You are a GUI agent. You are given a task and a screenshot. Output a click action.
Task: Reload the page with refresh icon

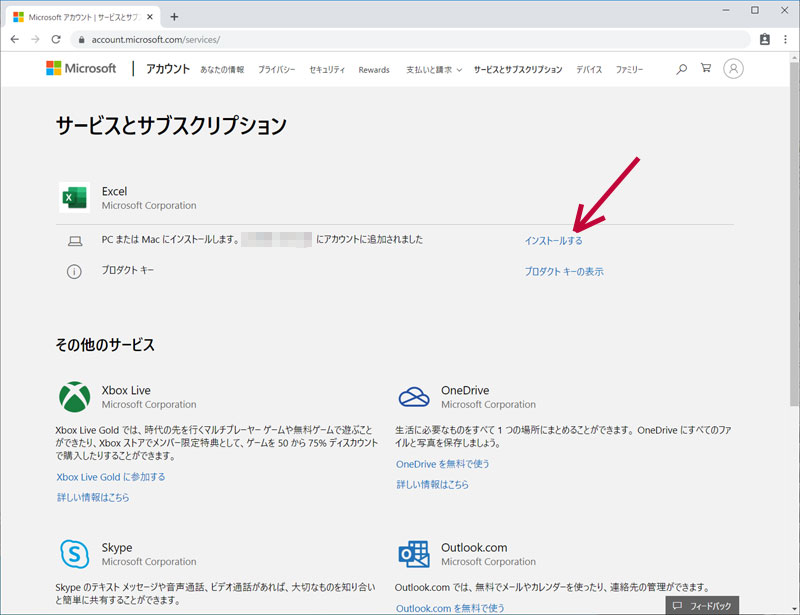click(x=56, y=39)
